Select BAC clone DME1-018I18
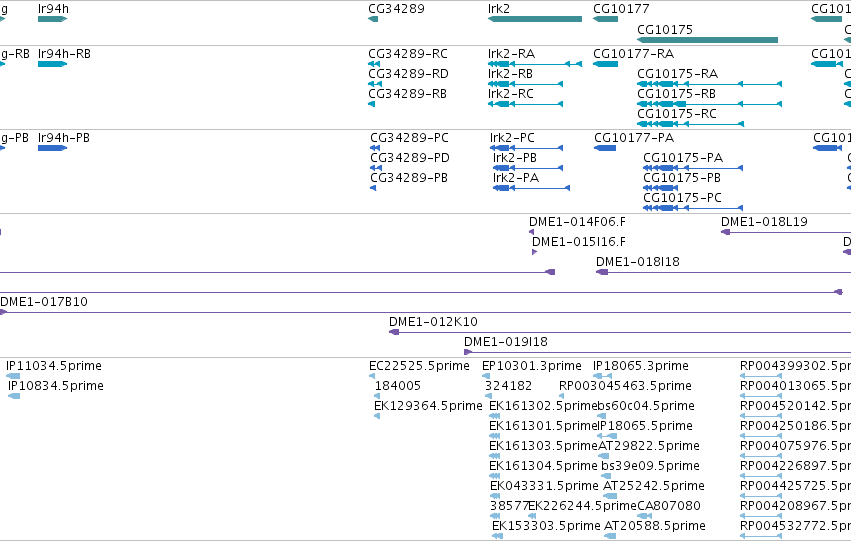 (637, 262)
